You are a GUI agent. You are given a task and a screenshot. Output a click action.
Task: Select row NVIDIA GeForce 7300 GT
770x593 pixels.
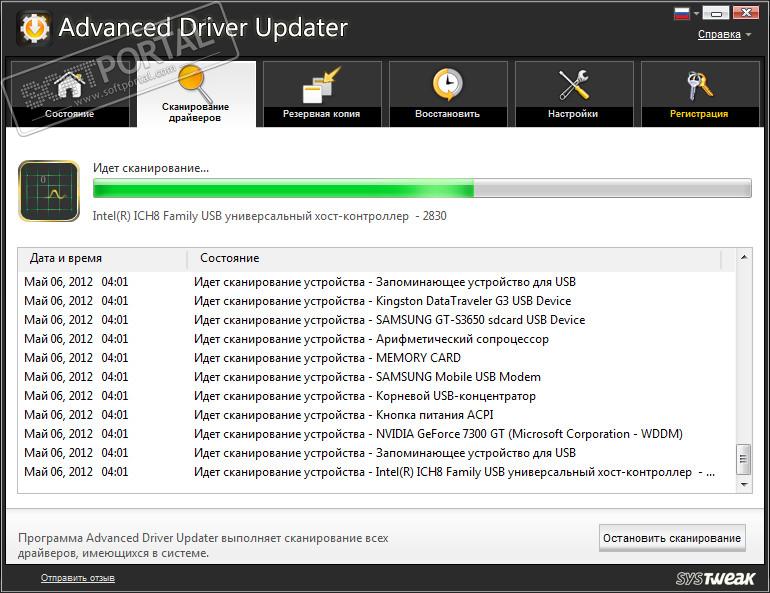click(x=377, y=434)
